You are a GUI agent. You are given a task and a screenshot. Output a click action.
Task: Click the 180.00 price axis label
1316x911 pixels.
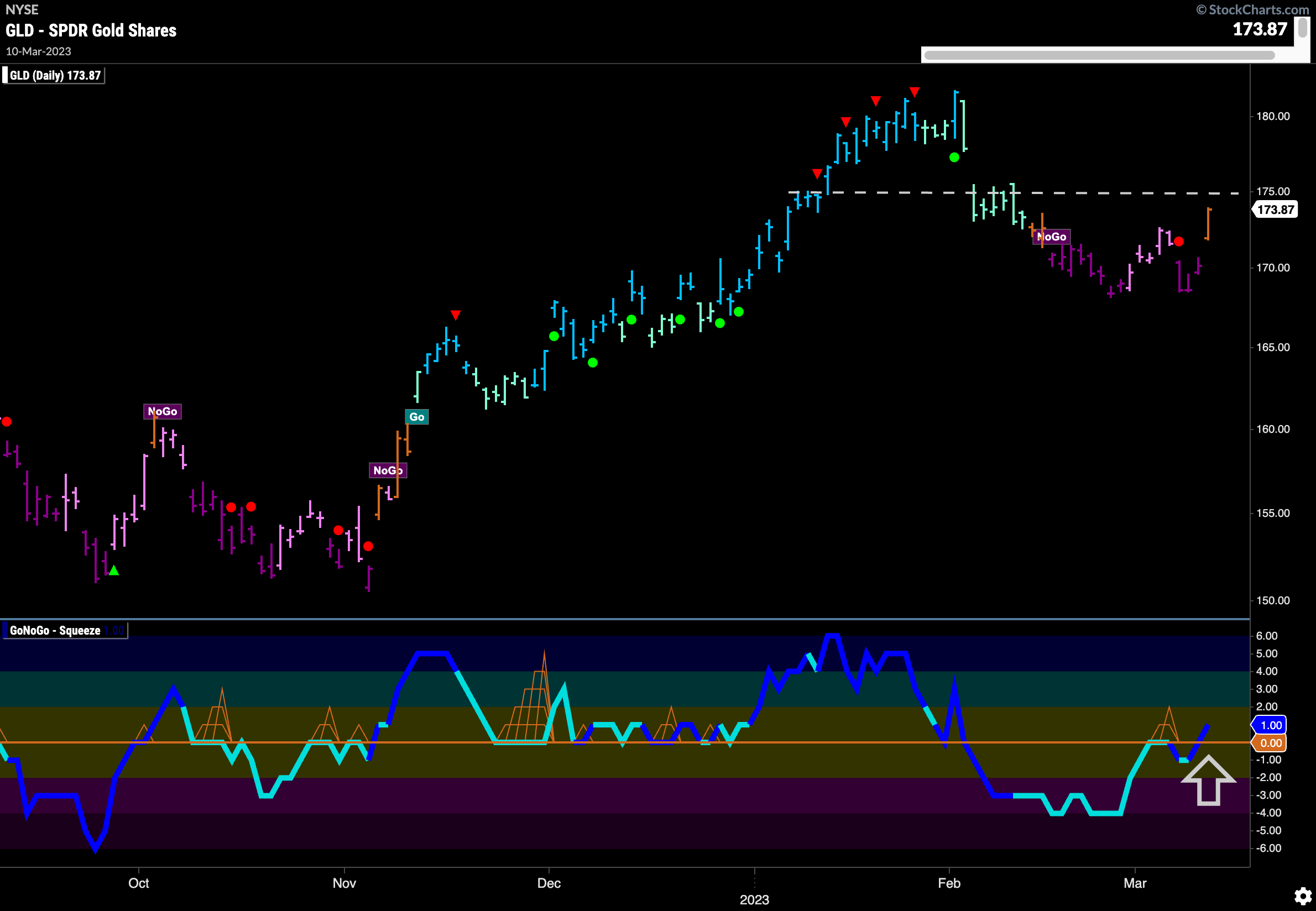(x=1273, y=117)
